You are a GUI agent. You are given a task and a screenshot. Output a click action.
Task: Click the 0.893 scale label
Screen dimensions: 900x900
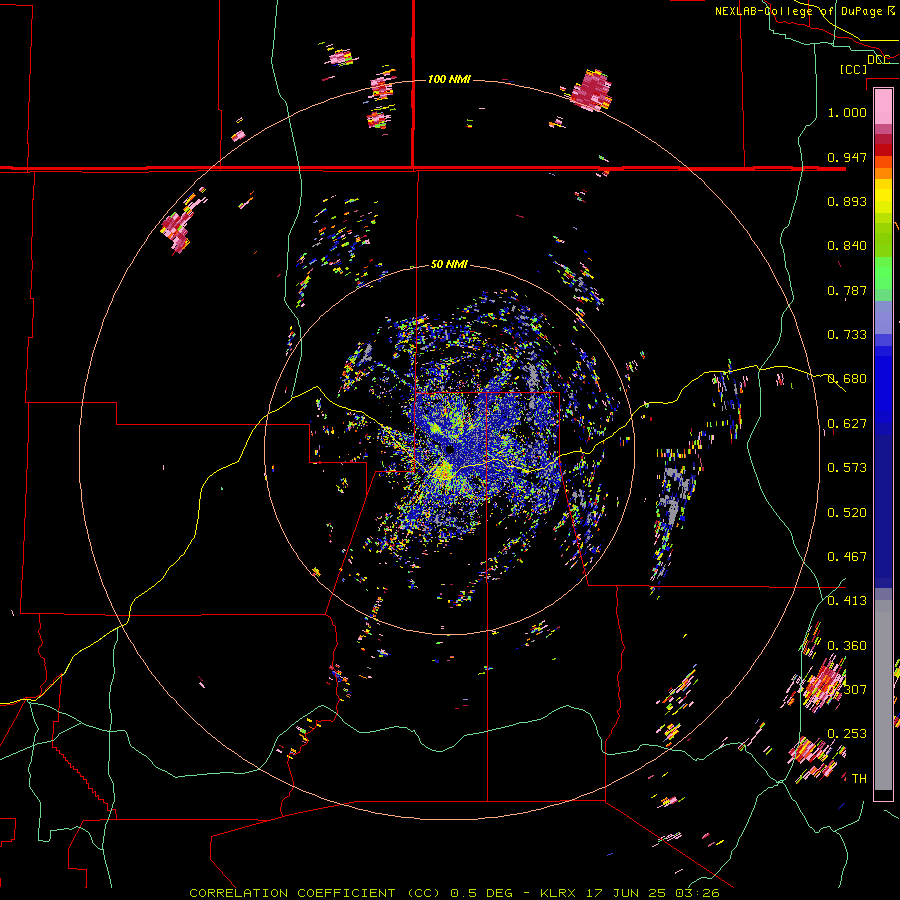pos(847,201)
